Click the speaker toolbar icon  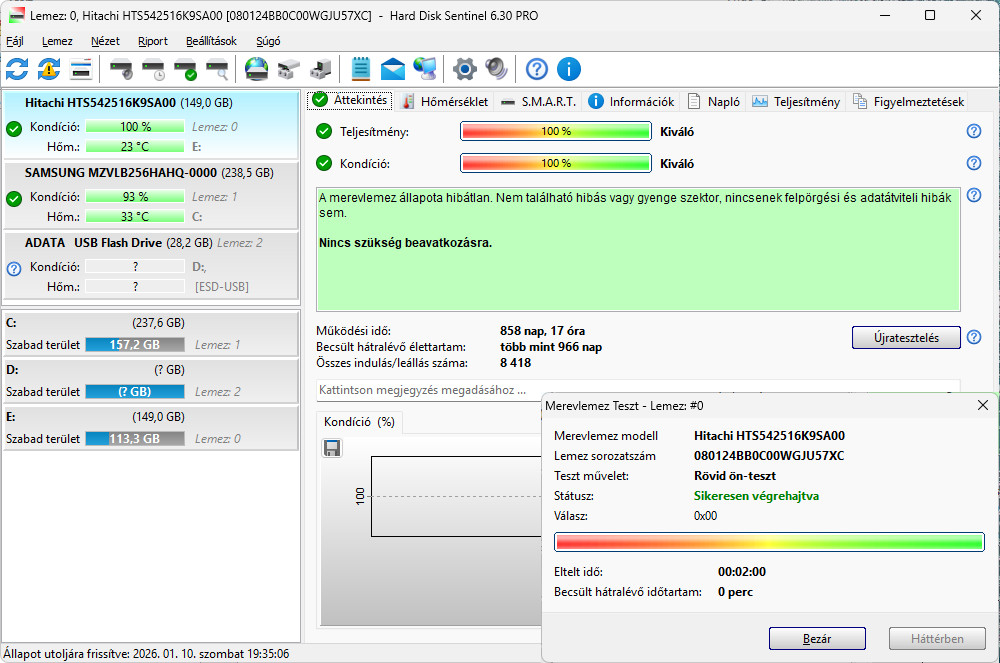[x=496, y=69]
